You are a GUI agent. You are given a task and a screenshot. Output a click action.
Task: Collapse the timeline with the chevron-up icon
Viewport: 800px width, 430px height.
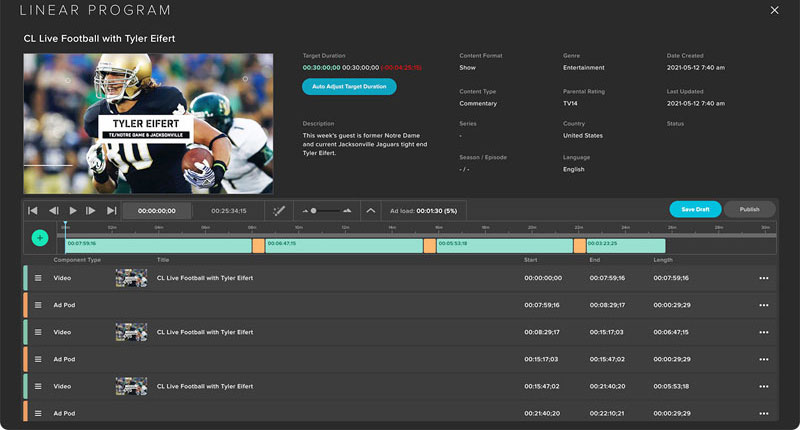click(371, 211)
